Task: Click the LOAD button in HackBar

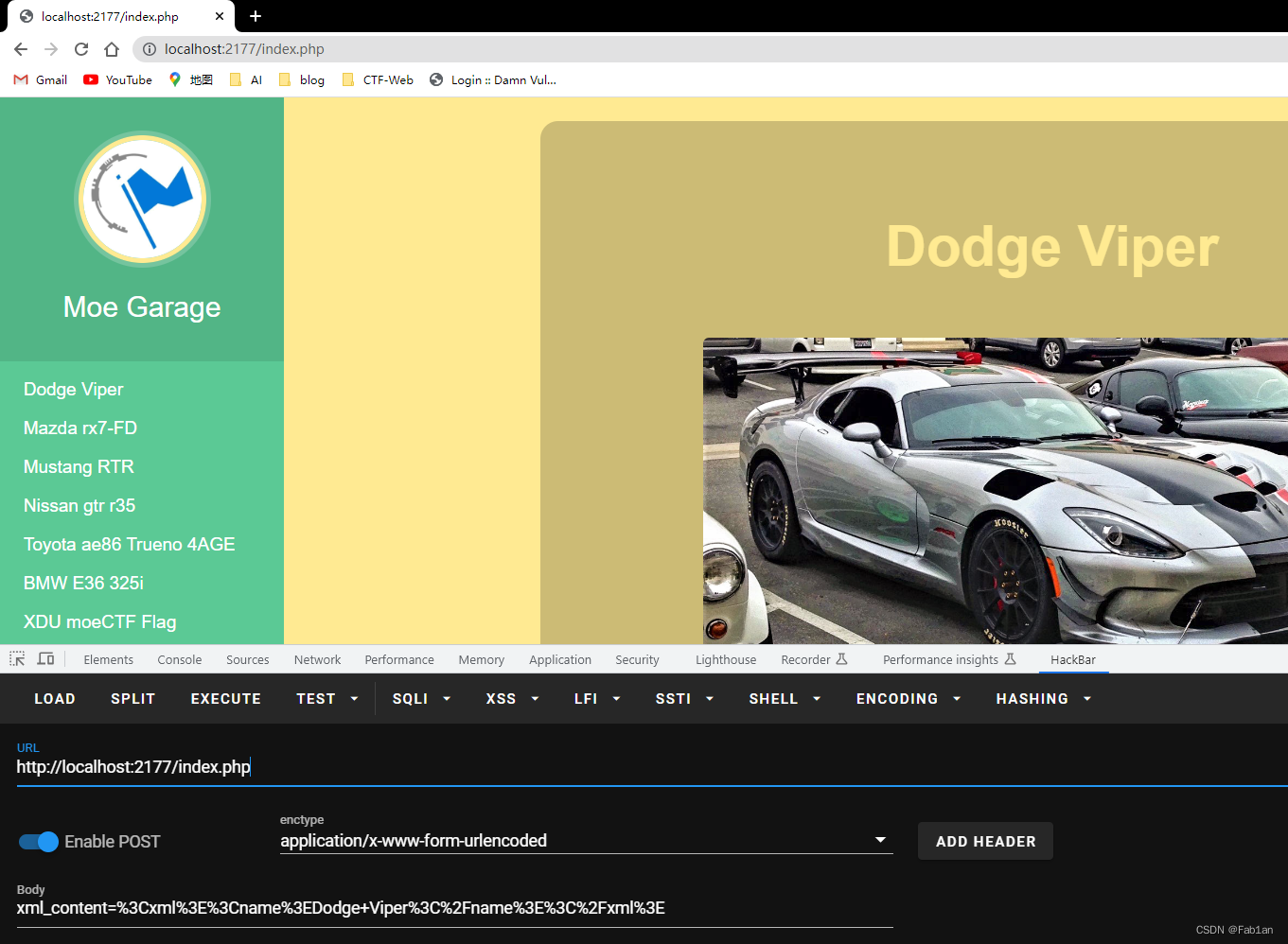Action: click(55, 699)
